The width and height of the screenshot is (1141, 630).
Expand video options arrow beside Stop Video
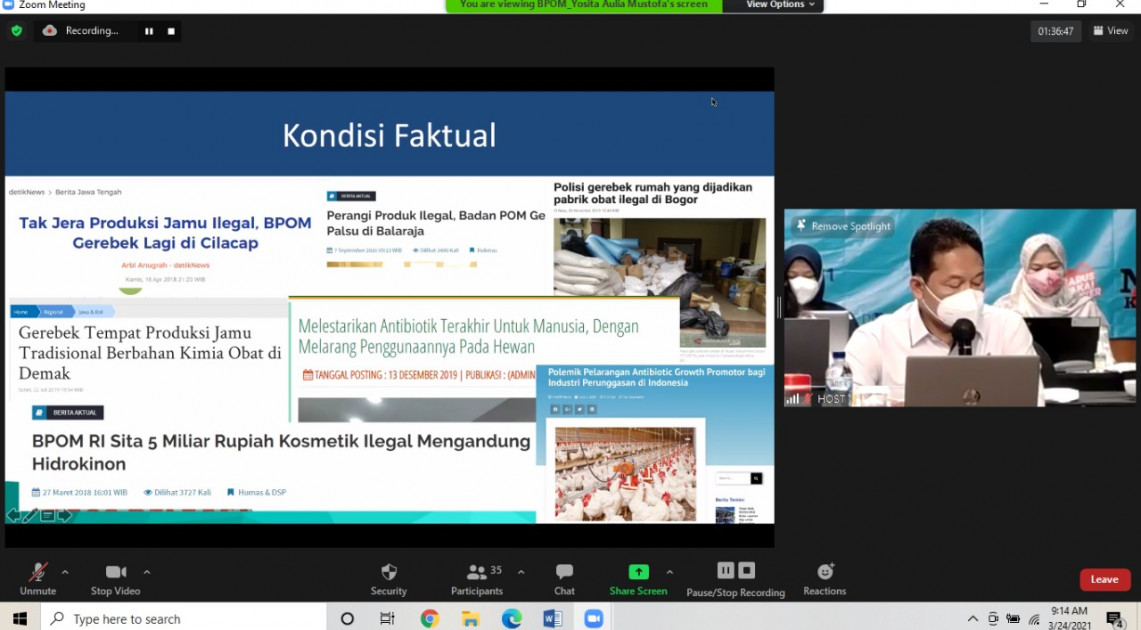[x=147, y=572]
